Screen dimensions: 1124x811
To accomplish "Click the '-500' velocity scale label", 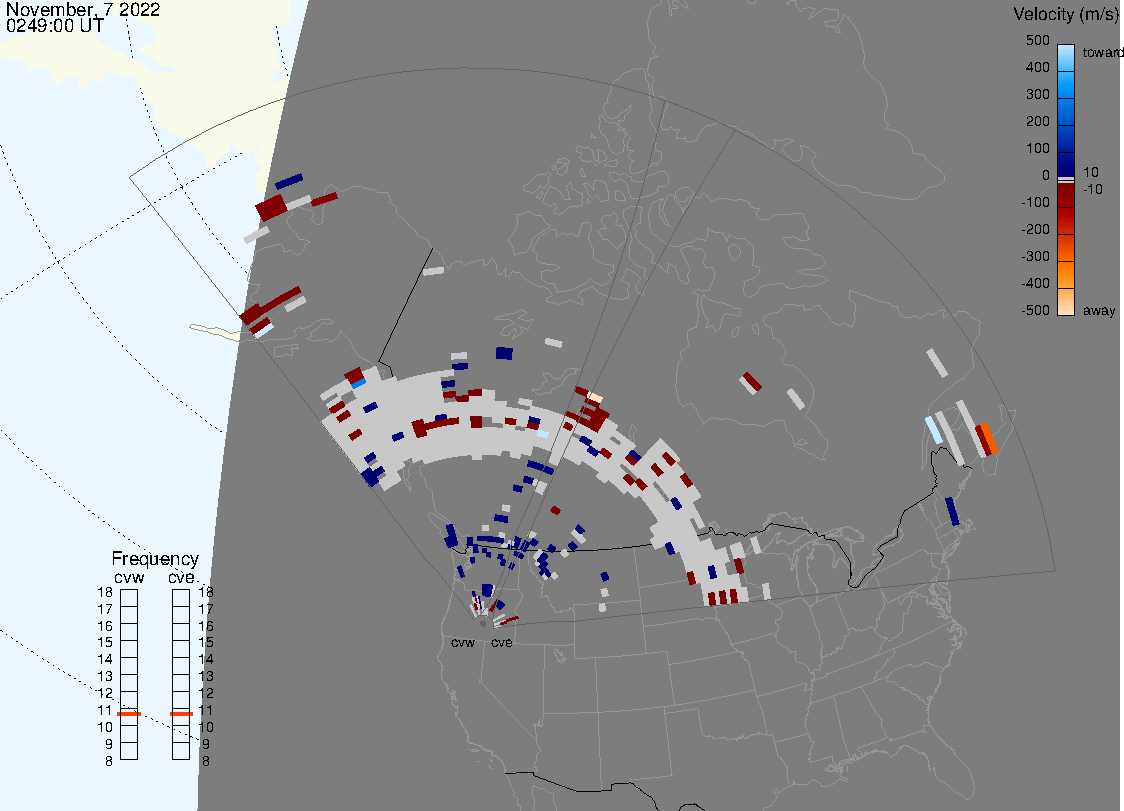I will 1035,310.
